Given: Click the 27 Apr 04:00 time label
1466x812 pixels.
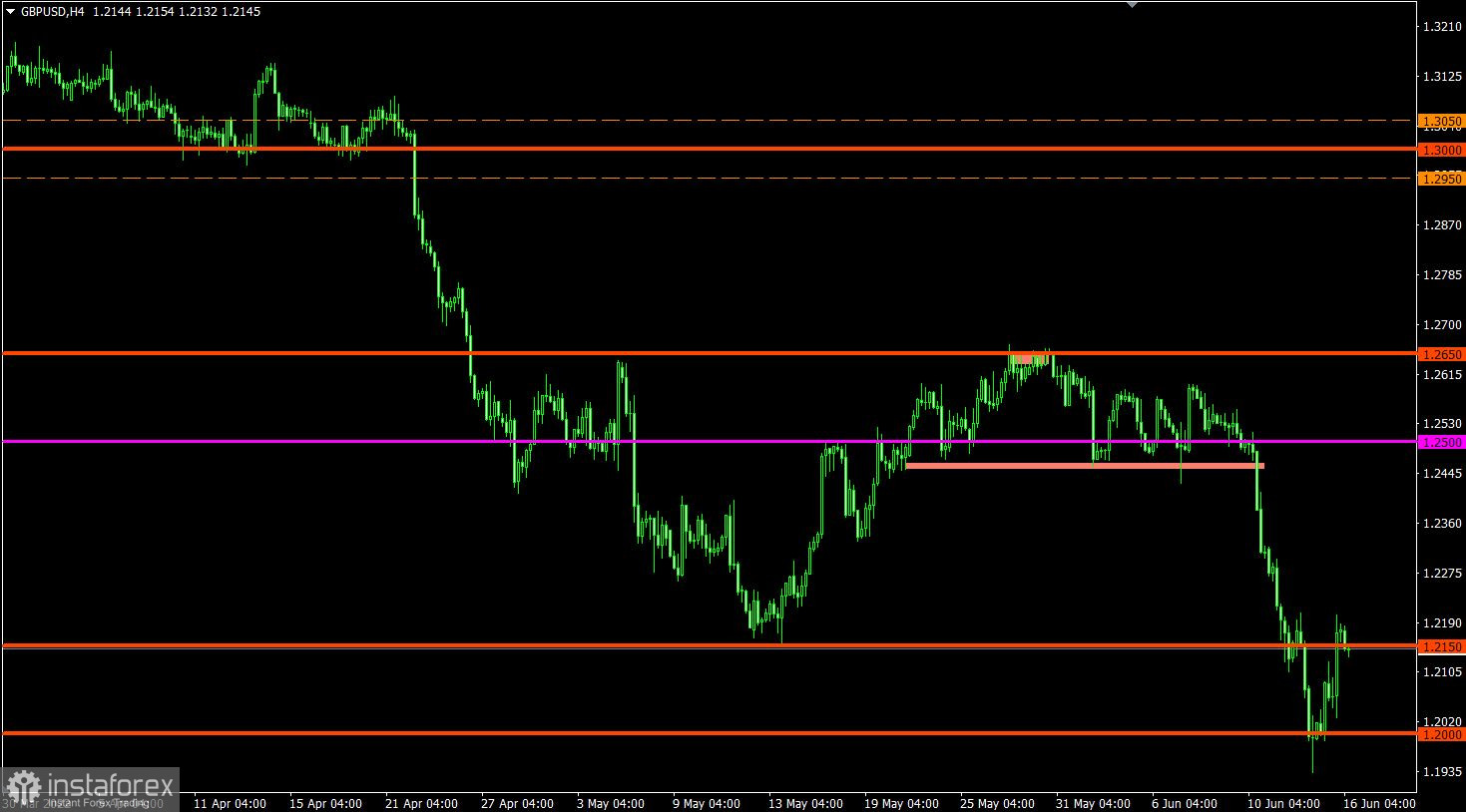Looking at the screenshot, I should click(517, 803).
